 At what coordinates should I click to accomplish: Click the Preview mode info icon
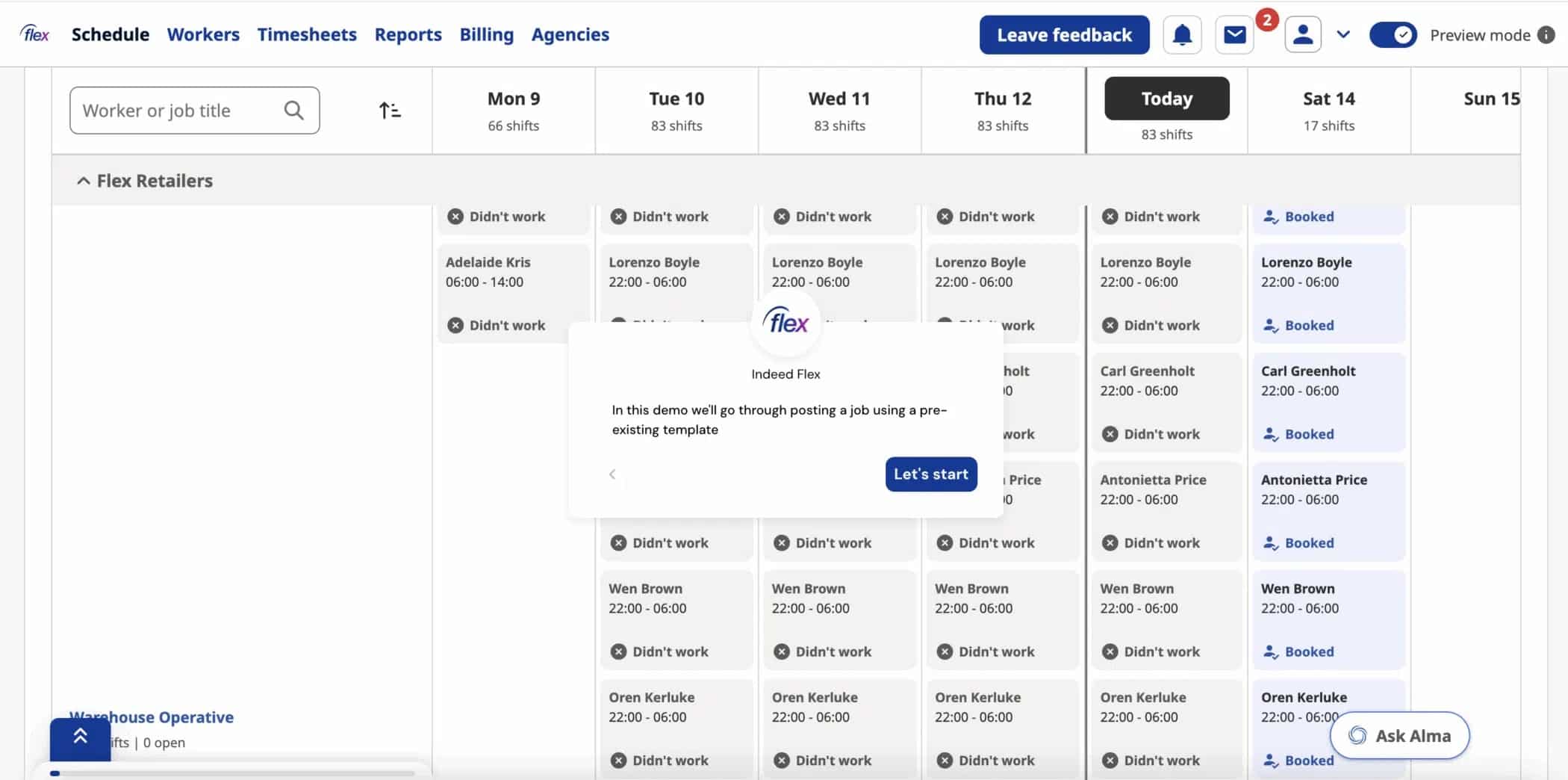1546,35
